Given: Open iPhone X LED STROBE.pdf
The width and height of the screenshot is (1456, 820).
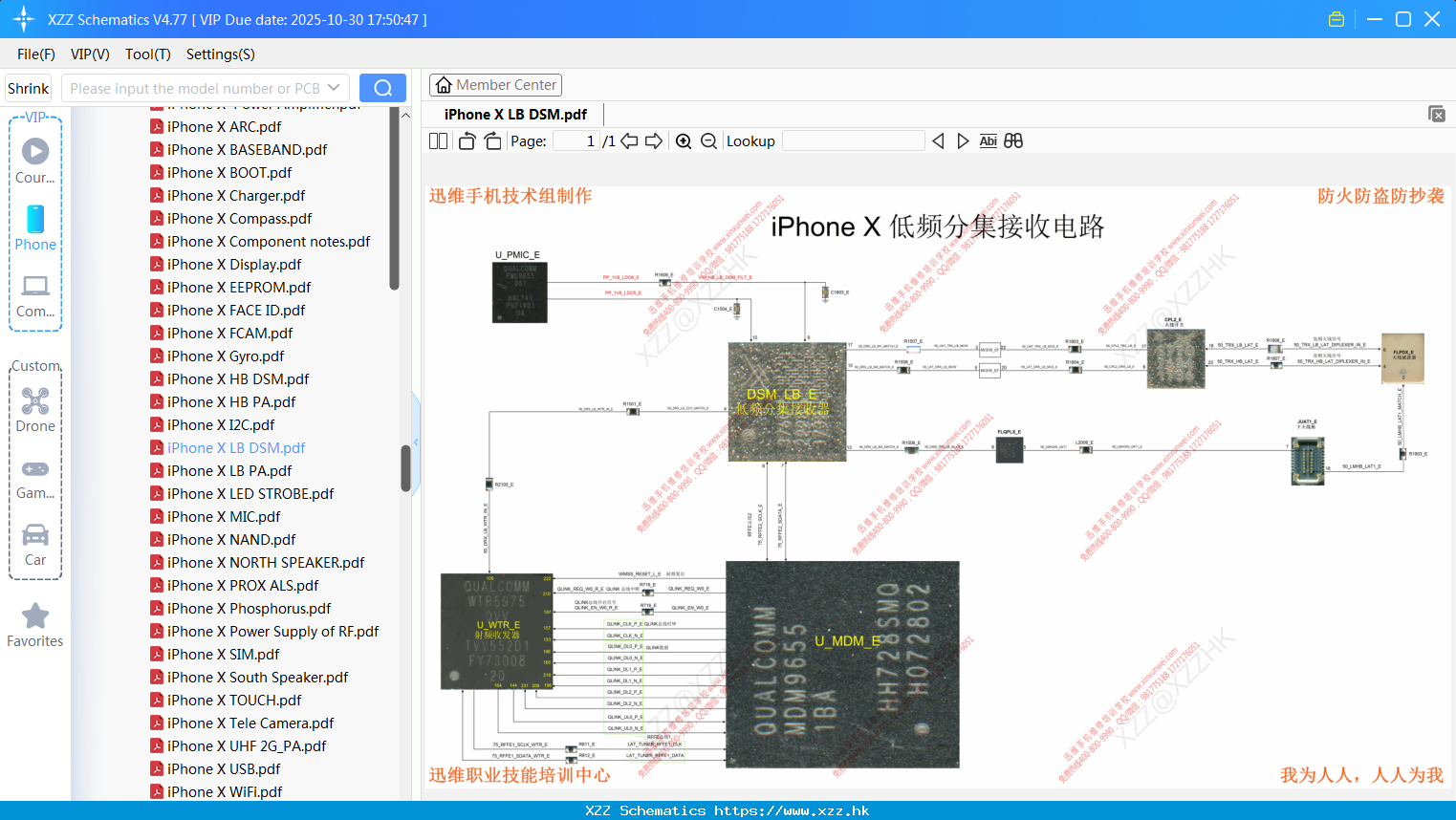Looking at the screenshot, I should (250, 494).
